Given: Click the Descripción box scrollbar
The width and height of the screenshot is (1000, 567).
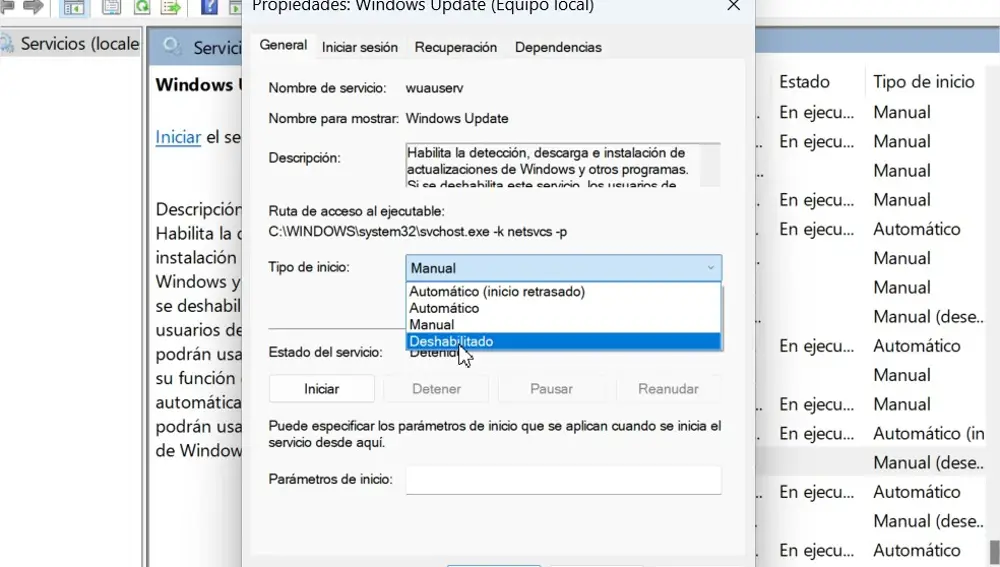Looking at the screenshot, I should coord(710,165).
